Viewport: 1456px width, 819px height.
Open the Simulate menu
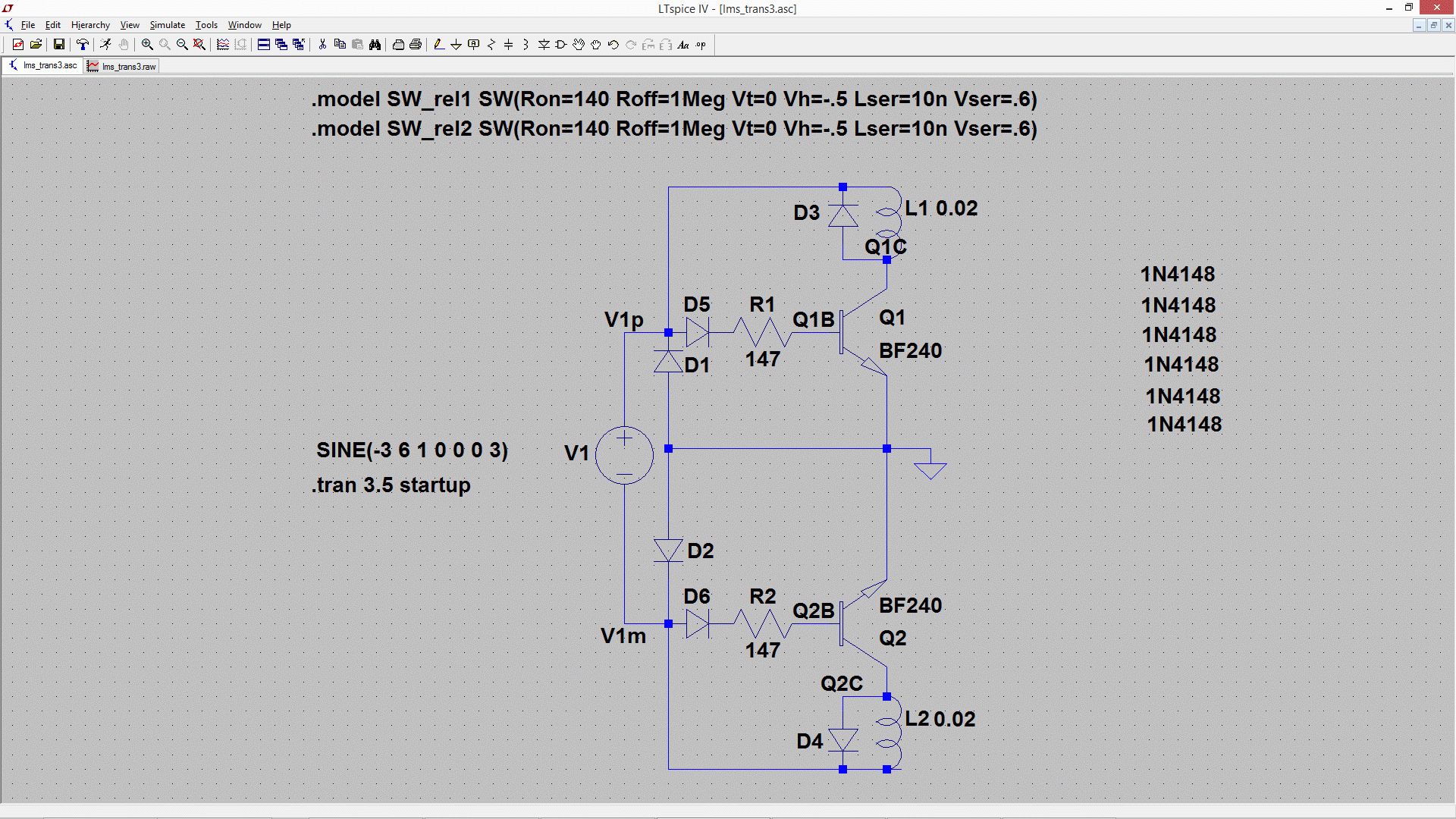(167, 25)
